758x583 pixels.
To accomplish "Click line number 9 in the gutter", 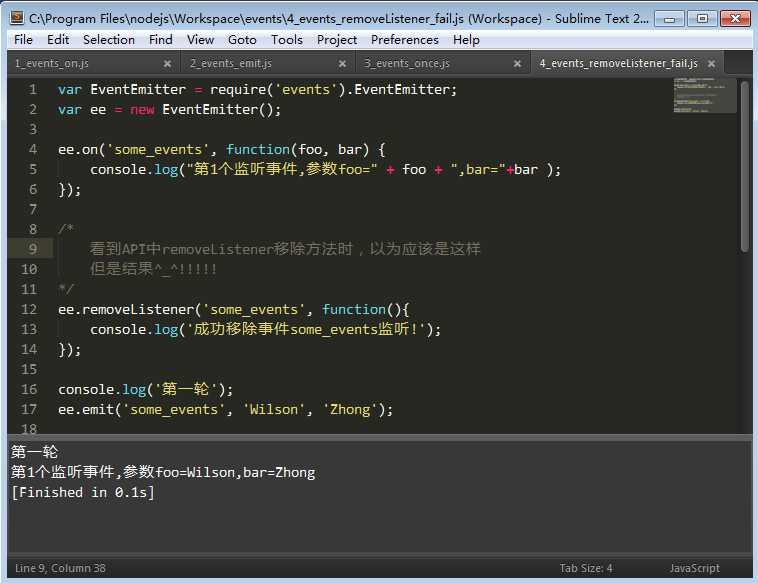I will click(33, 249).
